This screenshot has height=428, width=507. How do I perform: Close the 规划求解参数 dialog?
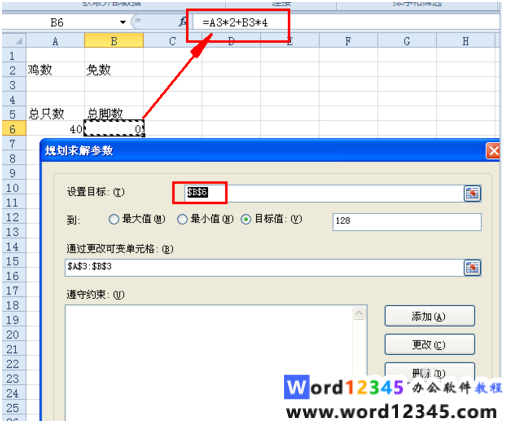(x=493, y=151)
